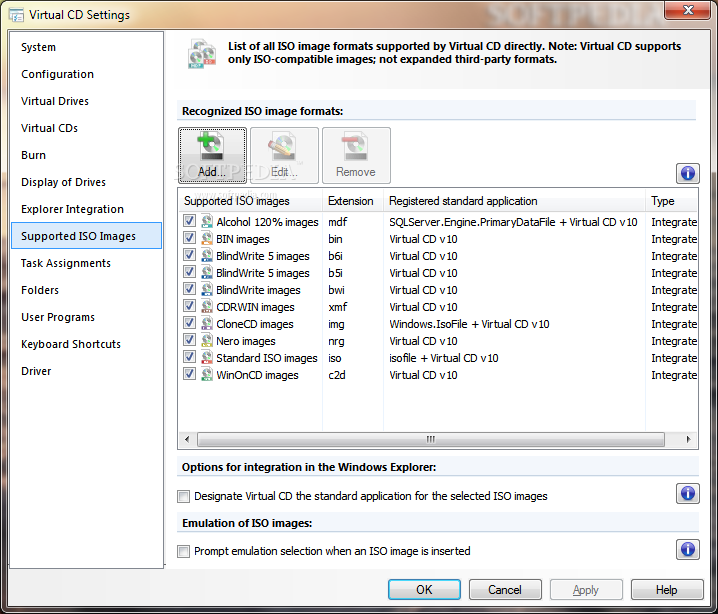Click the Nero images file icon
This screenshot has height=614, width=718.
pos(207,341)
